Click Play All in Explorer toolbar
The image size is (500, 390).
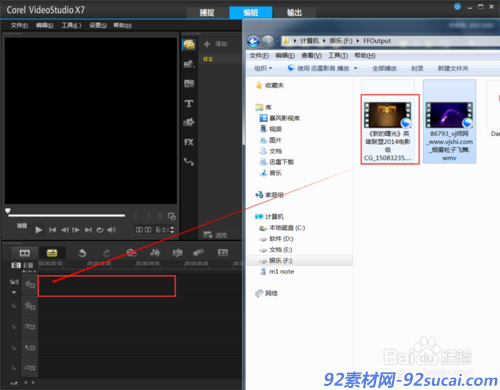[384, 68]
